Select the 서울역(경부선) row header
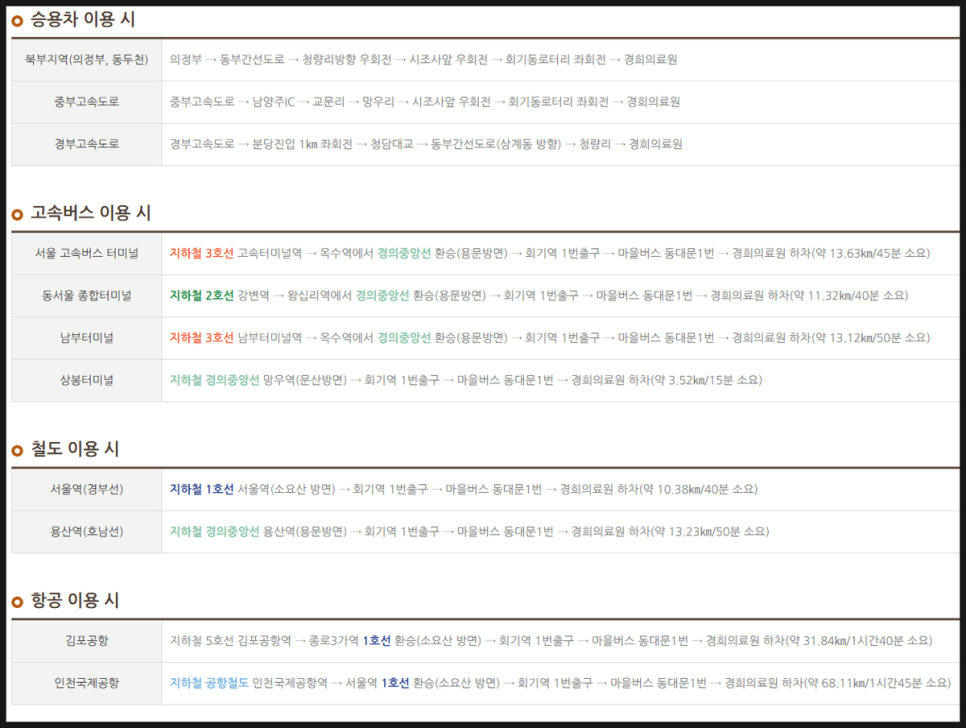This screenshot has height=728, width=966. (87, 489)
